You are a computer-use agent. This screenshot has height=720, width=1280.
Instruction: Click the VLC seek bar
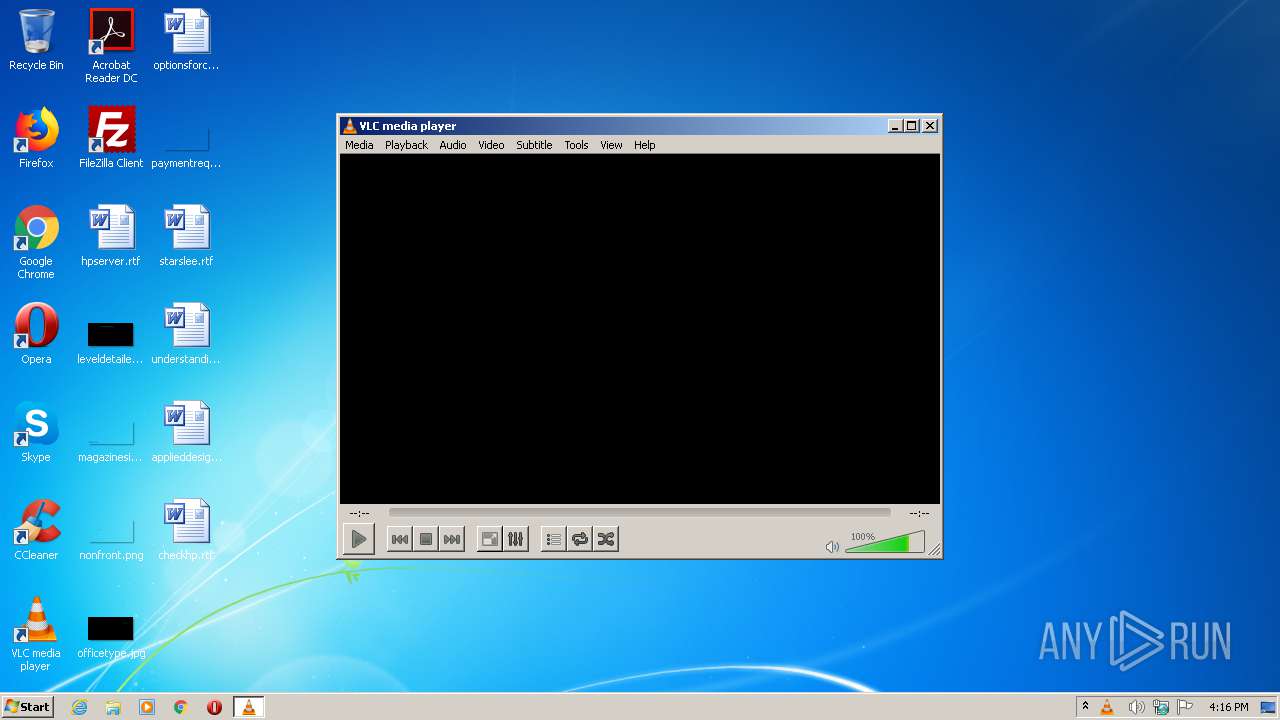pyautogui.click(x=639, y=512)
